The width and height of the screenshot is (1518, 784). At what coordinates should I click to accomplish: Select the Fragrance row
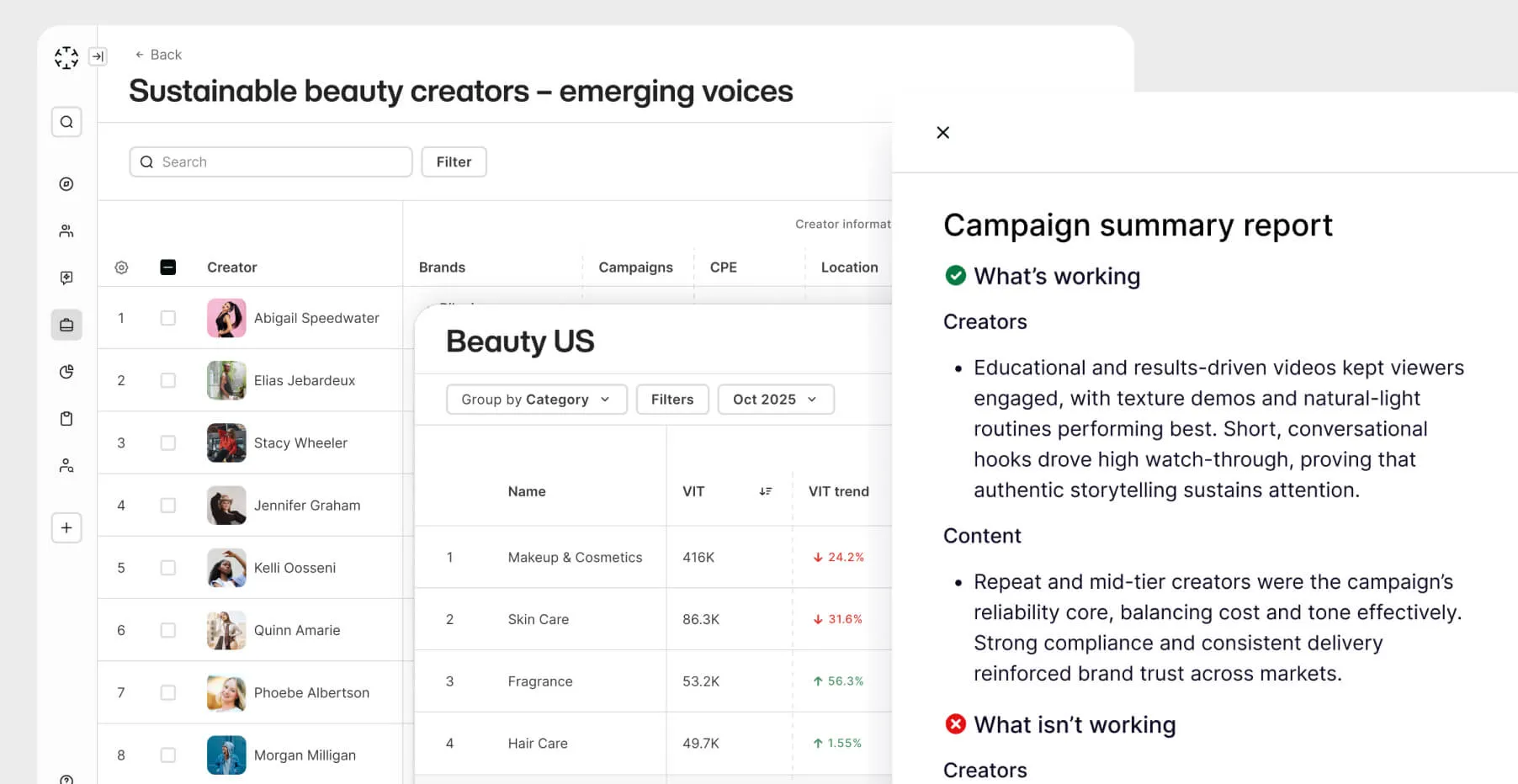pos(654,681)
